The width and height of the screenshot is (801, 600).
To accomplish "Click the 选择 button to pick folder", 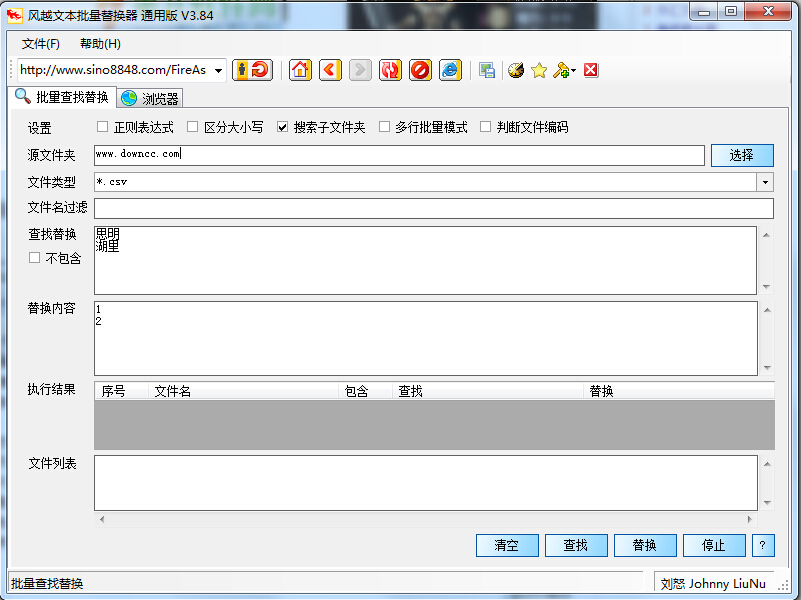I will tap(742, 155).
